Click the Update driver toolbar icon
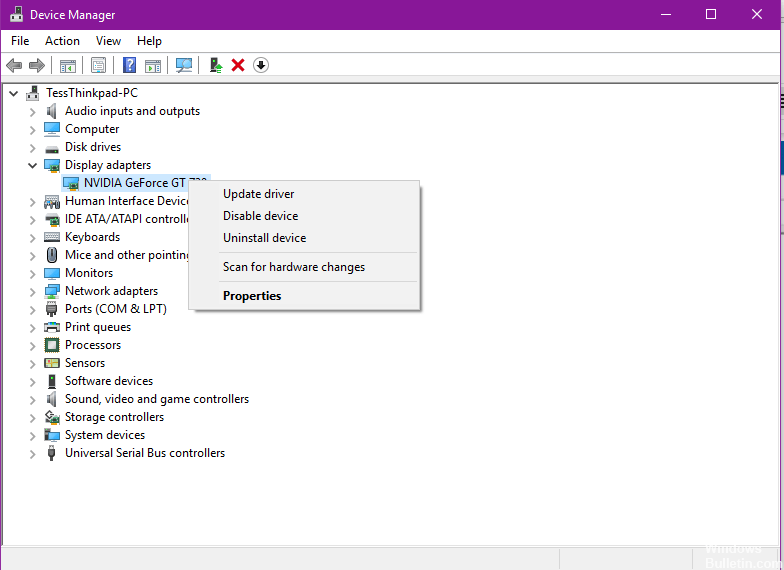The width and height of the screenshot is (784, 570). pos(216,65)
